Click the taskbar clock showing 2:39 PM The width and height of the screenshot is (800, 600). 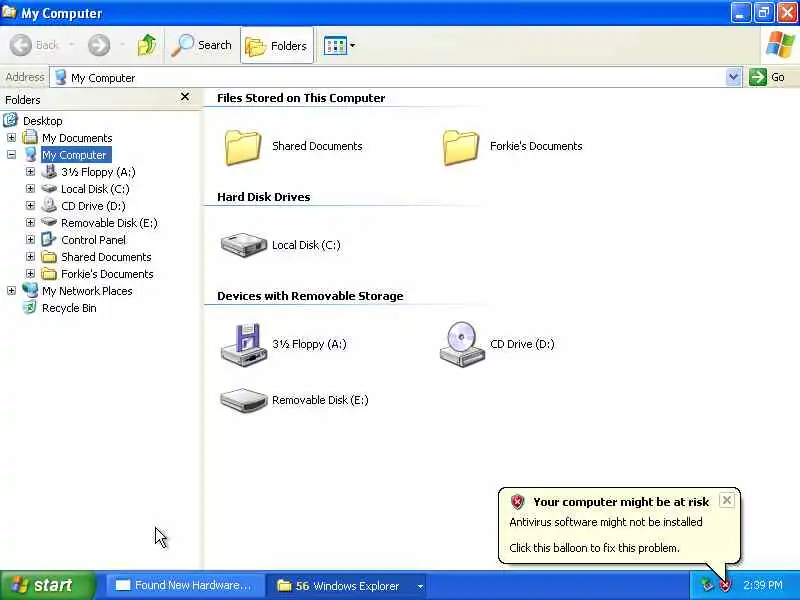[763, 585]
